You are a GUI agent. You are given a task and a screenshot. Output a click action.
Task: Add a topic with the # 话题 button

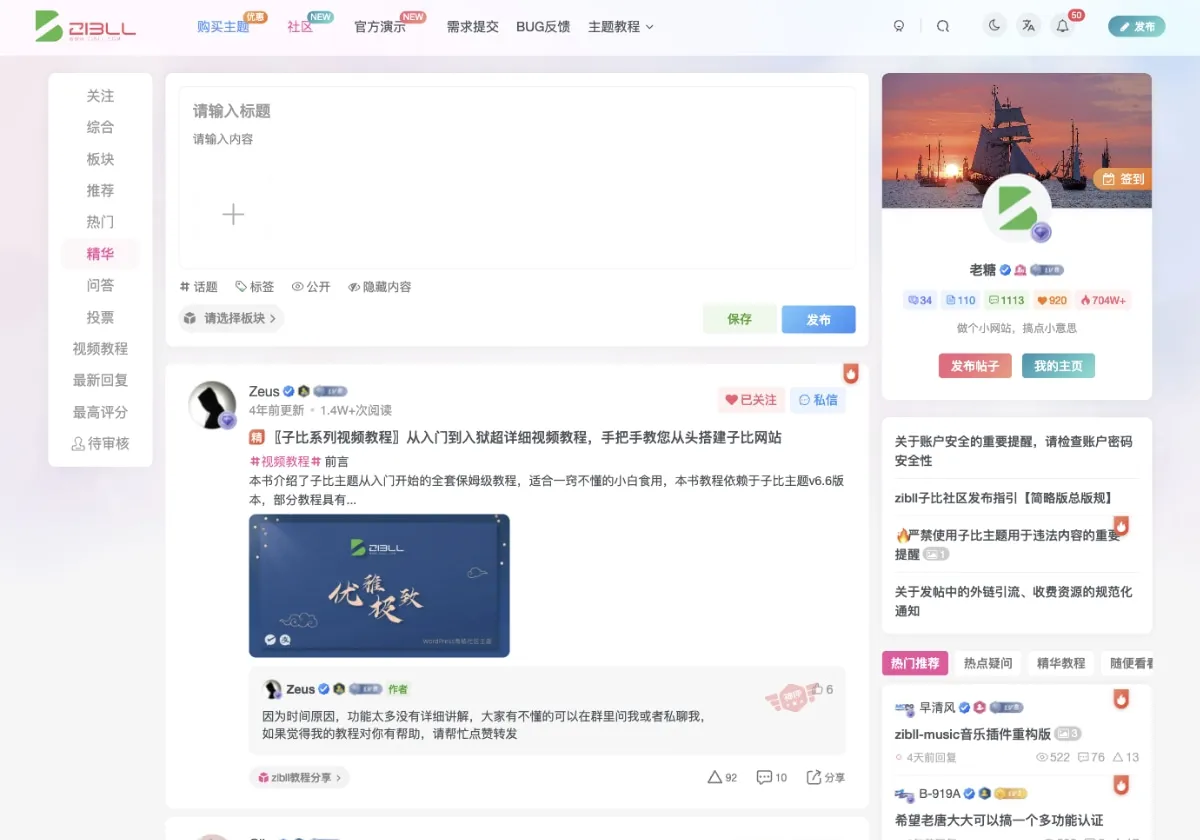pyautogui.click(x=198, y=287)
